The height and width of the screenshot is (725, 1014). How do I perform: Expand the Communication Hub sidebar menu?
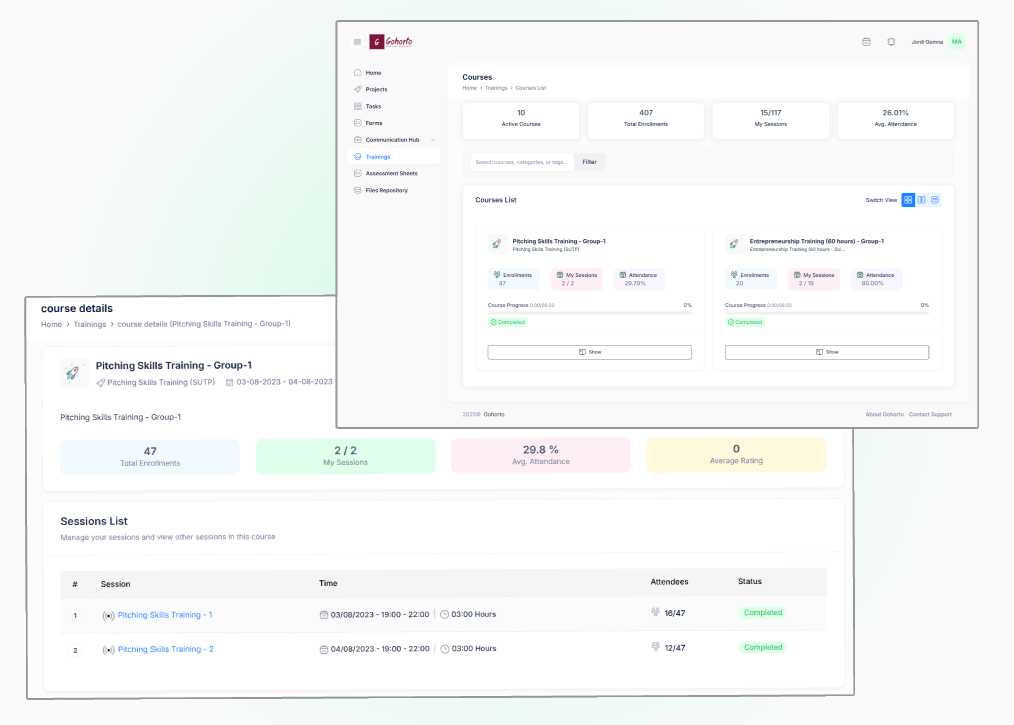pyautogui.click(x=393, y=140)
